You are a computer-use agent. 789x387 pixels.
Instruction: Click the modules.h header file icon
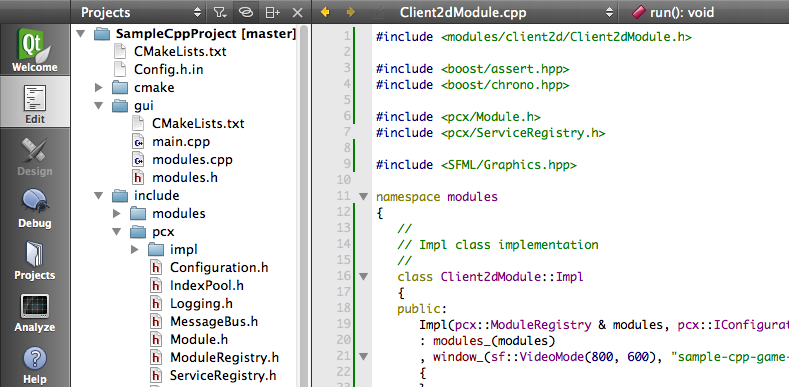[138, 178]
